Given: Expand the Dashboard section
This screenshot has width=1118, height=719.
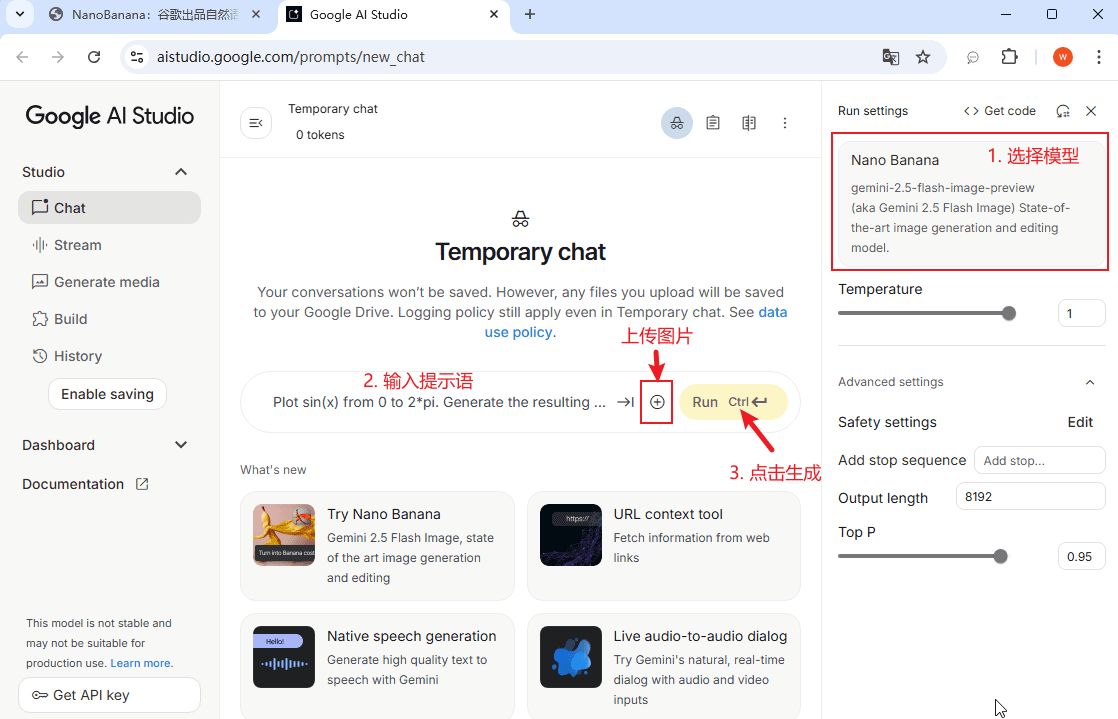Looking at the screenshot, I should tap(181, 445).
